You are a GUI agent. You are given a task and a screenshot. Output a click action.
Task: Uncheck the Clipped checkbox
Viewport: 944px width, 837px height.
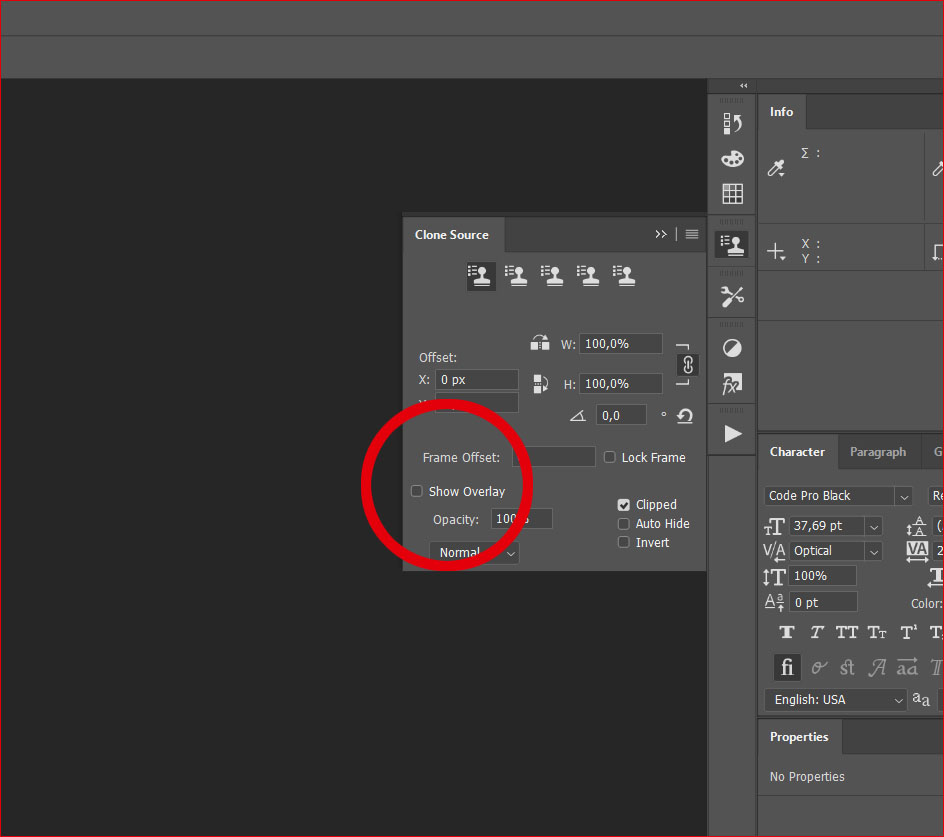point(624,505)
